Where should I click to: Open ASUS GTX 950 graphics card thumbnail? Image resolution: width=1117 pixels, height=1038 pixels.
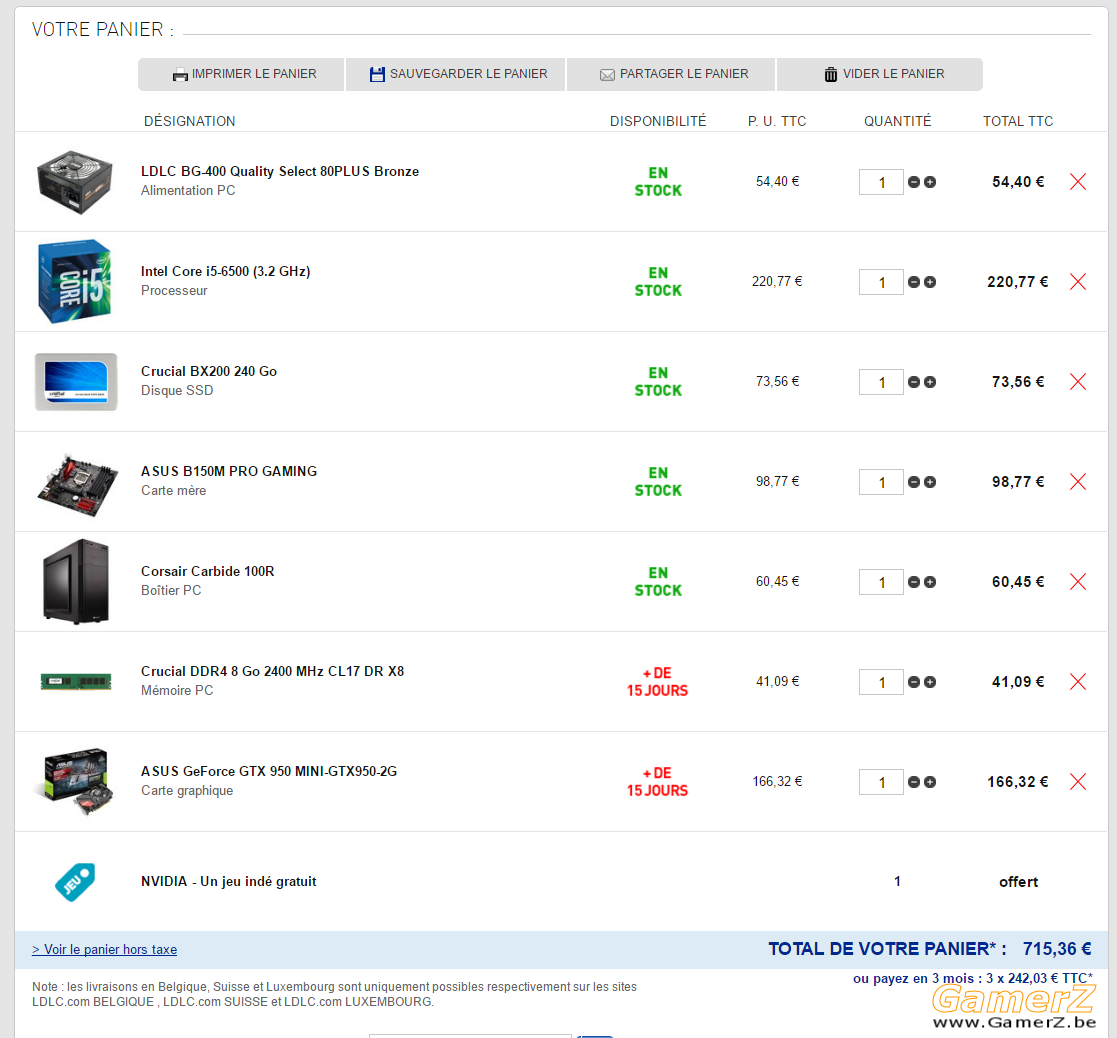(x=75, y=782)
